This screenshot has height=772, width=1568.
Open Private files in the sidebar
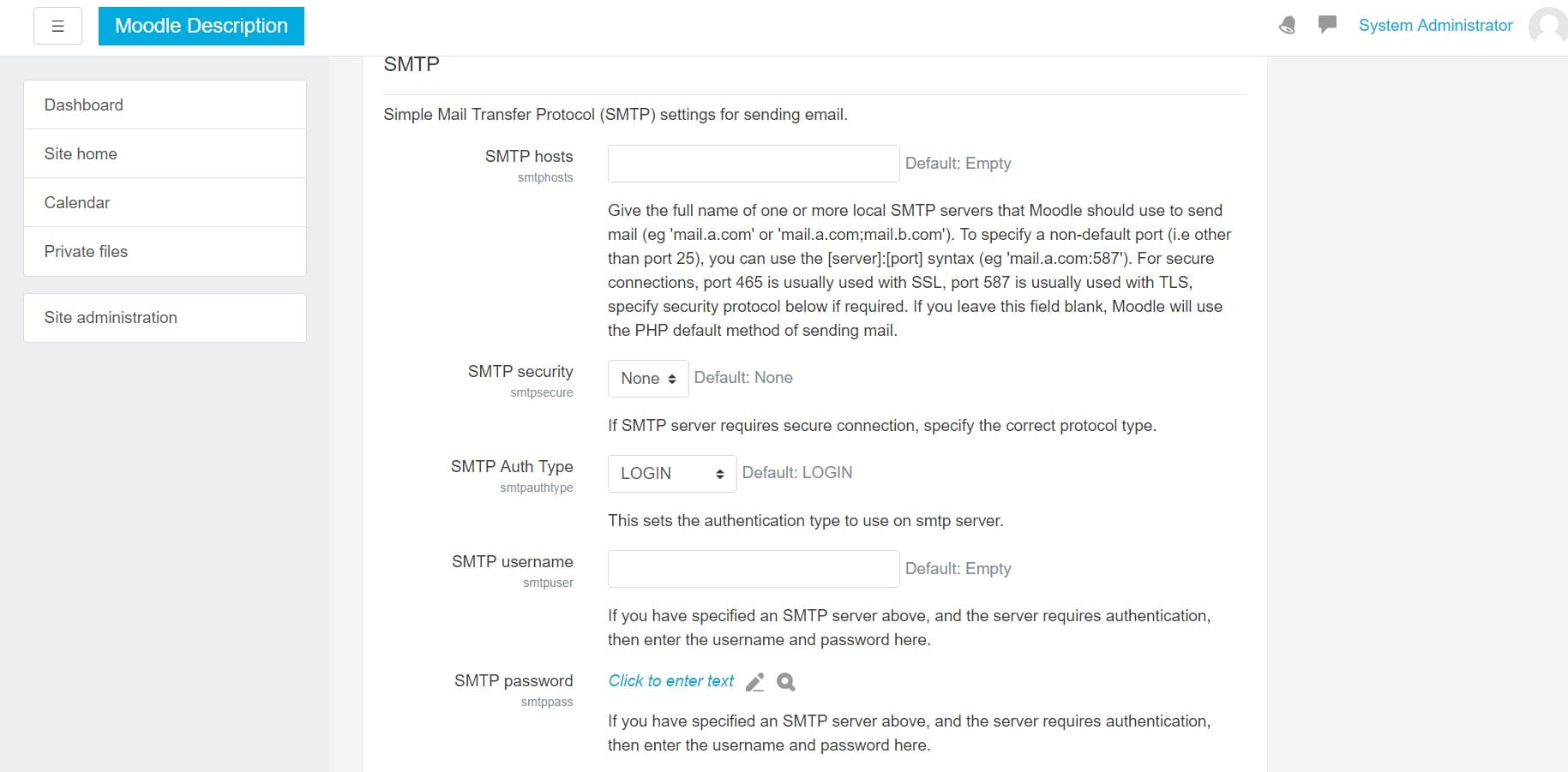pyautogui.click(x=165, y=252)
